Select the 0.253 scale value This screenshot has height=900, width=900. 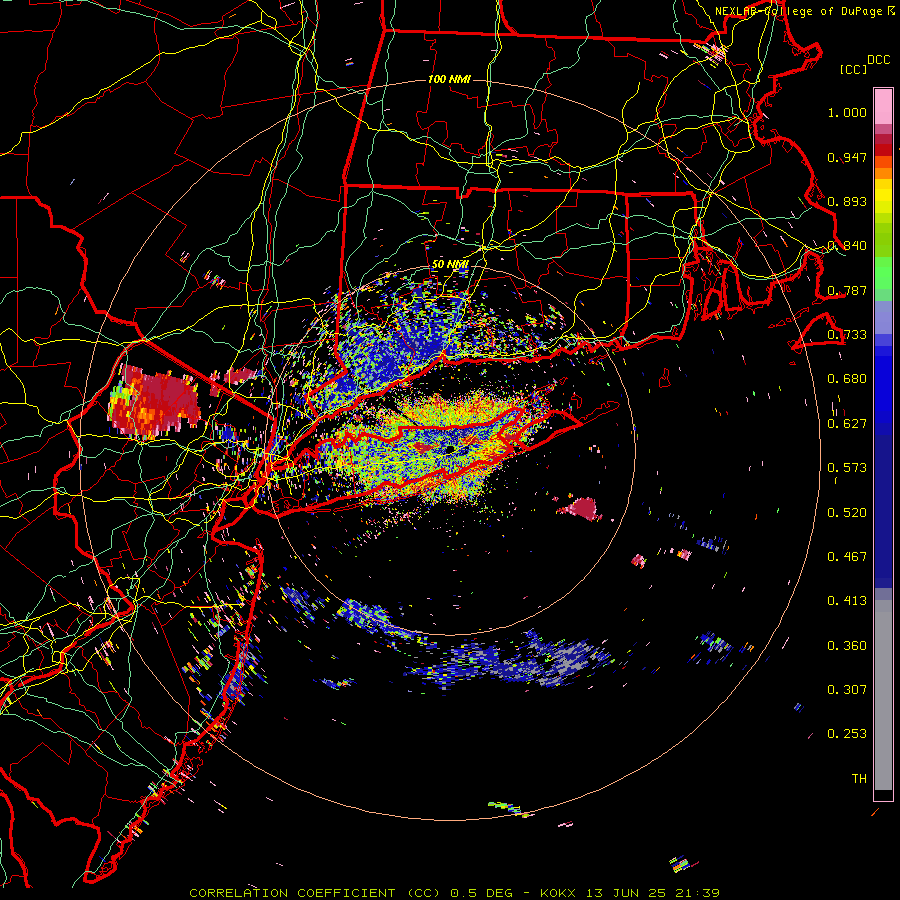point(847,734)
